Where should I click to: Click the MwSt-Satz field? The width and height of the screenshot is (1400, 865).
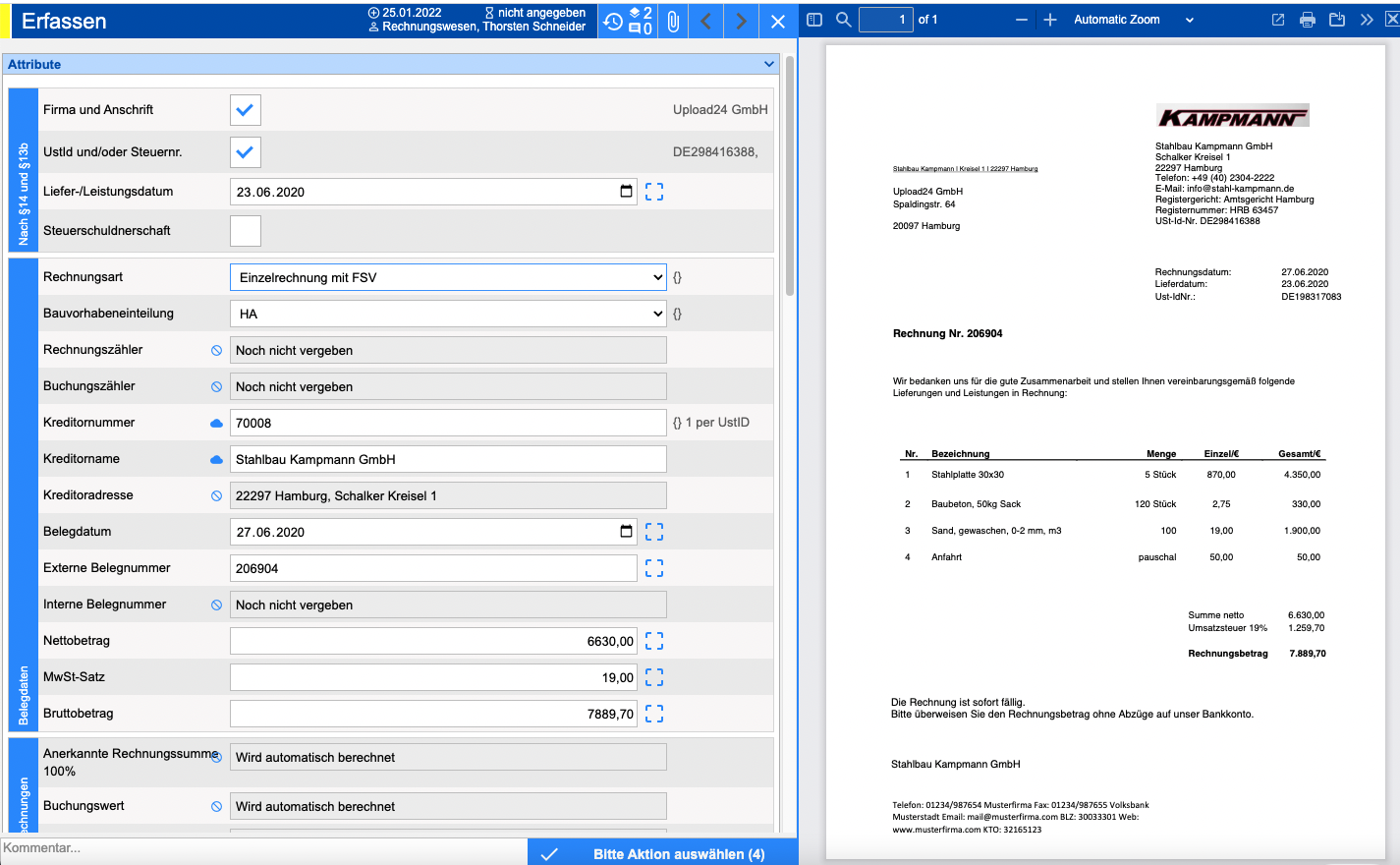pos(433,677)
